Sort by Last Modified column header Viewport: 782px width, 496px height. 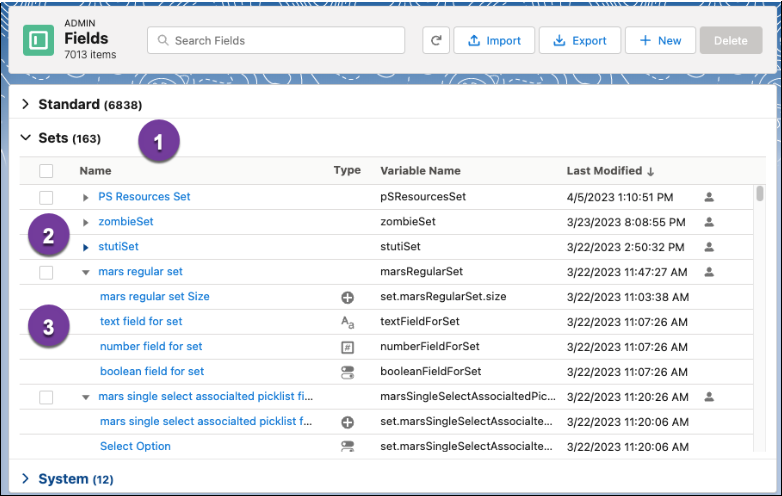click(604, 170)
